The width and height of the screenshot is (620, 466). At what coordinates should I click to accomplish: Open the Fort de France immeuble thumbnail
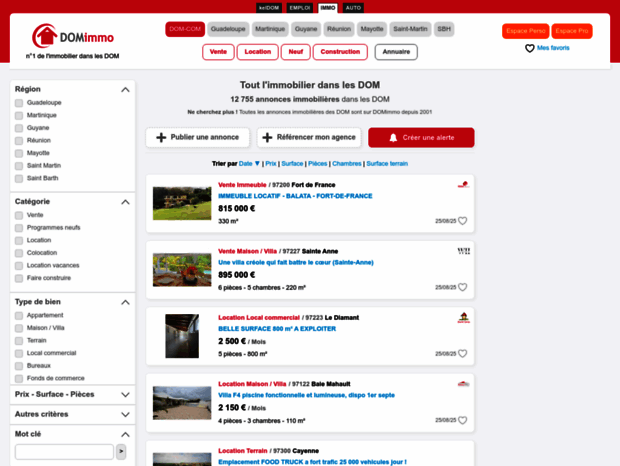point(182,203)
